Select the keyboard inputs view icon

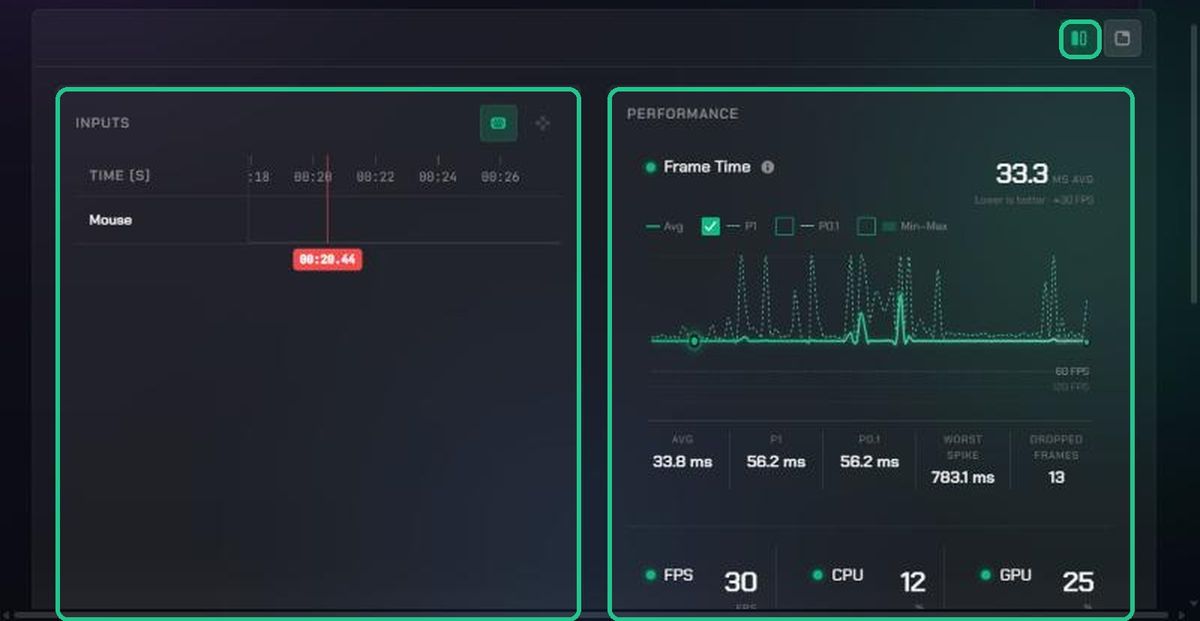coord(498,123)
